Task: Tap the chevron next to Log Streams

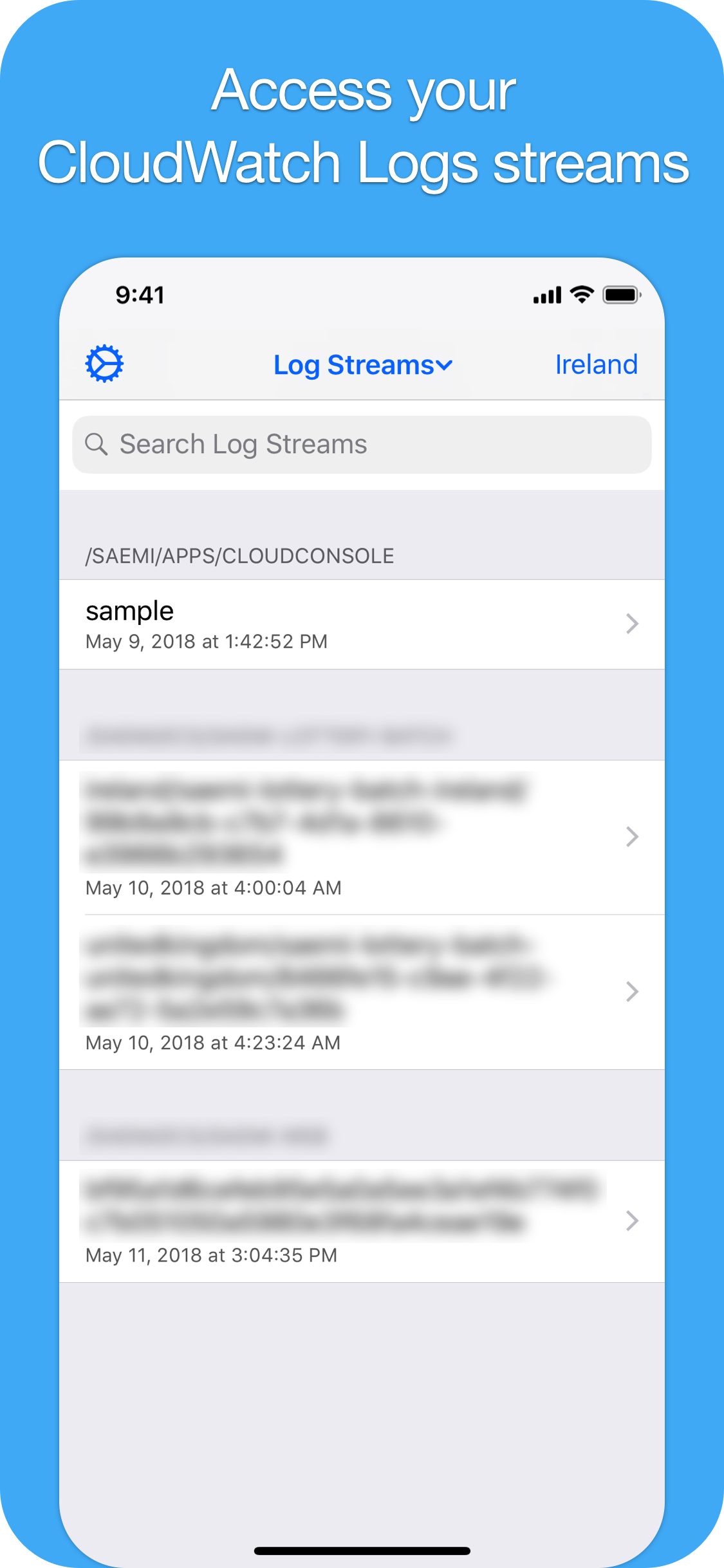Action: (x=444, y=366)
